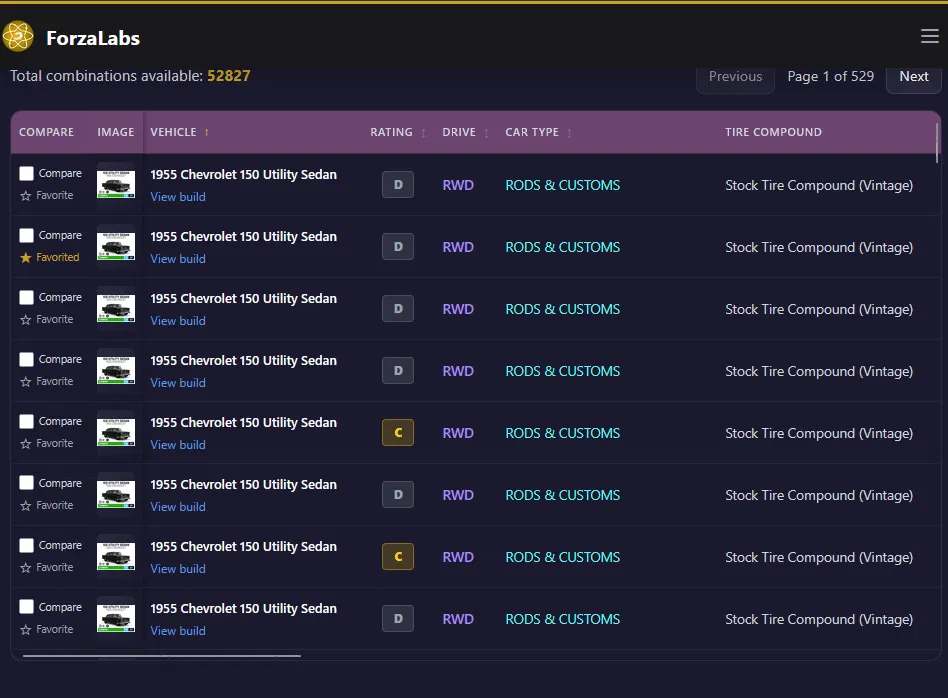
Task: Click the table's vertical scrollbar thumb
Action: click(x=937, y=143)
